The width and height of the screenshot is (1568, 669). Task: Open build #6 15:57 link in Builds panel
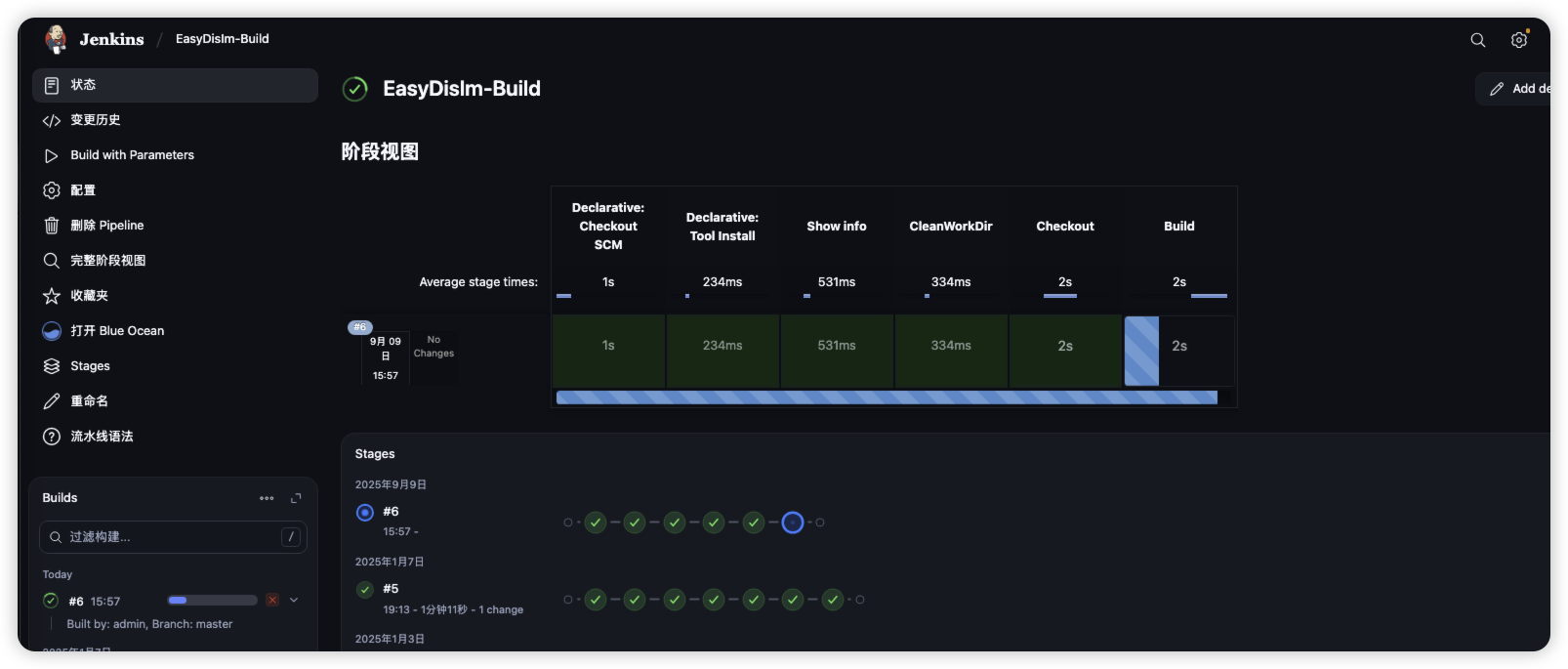(x=94, y=602)
